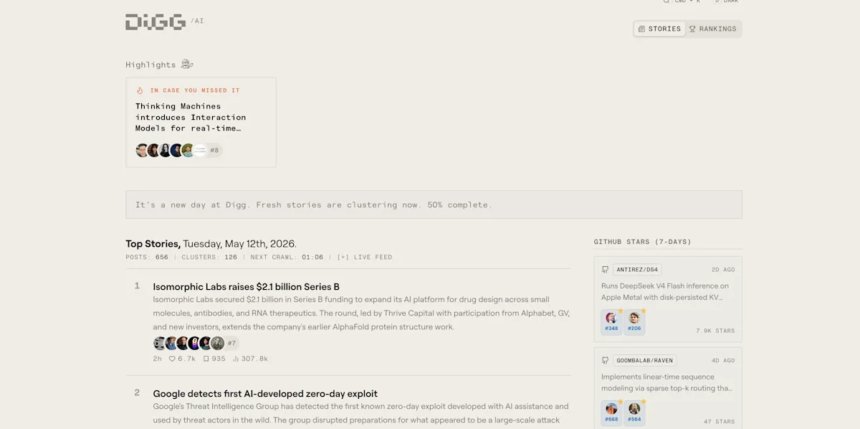Switch to the Stories tab

click(x=659, y=29)
